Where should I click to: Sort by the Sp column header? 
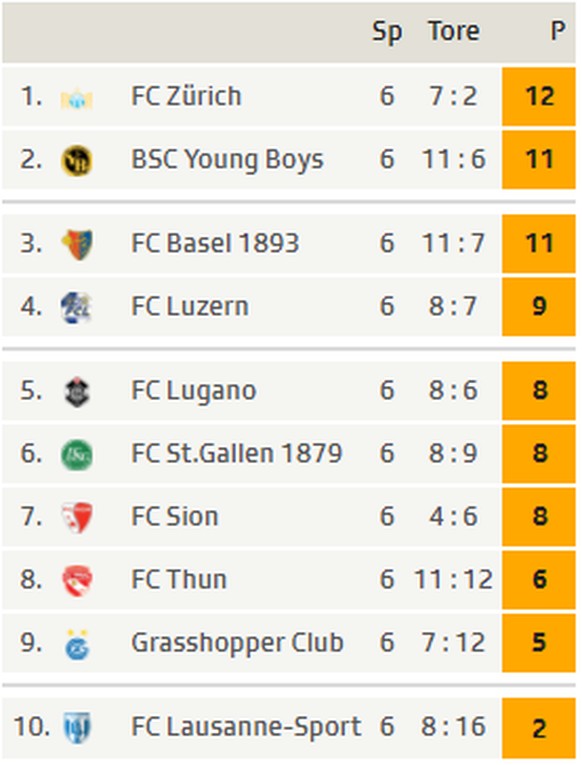387,33
